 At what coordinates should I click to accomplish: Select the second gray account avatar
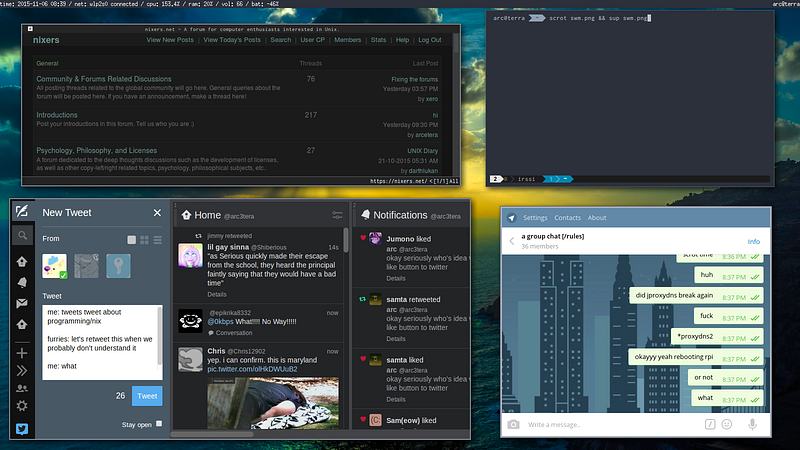coord(87,266)
